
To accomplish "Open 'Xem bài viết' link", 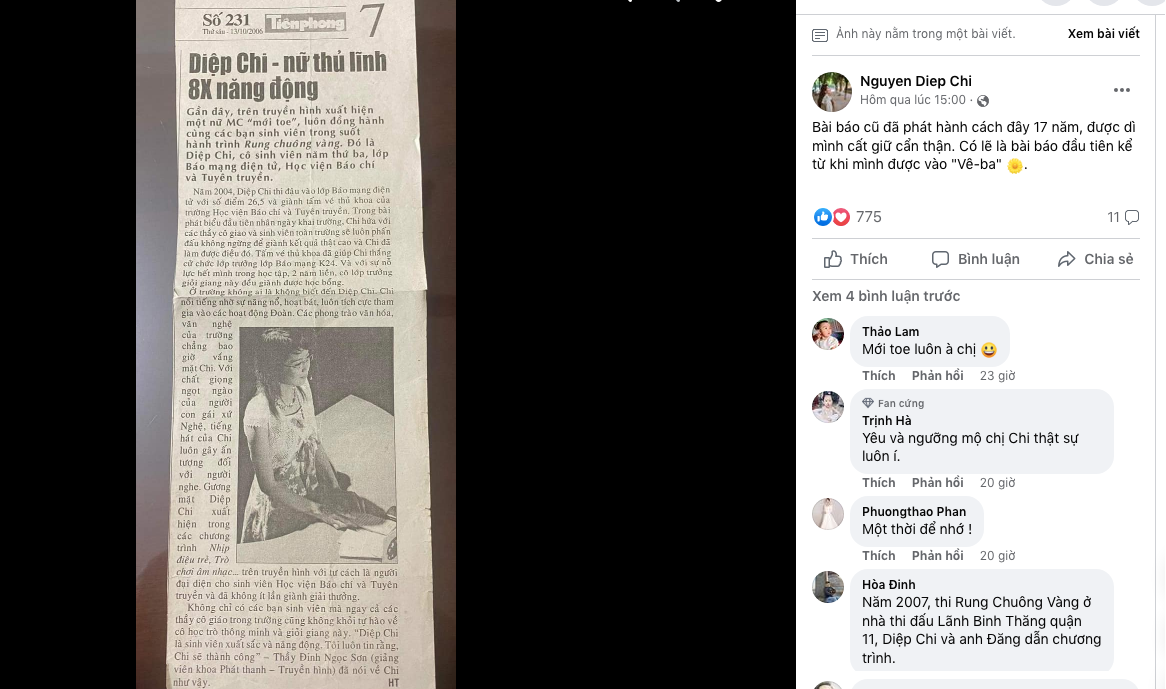I will [1104, 33].
